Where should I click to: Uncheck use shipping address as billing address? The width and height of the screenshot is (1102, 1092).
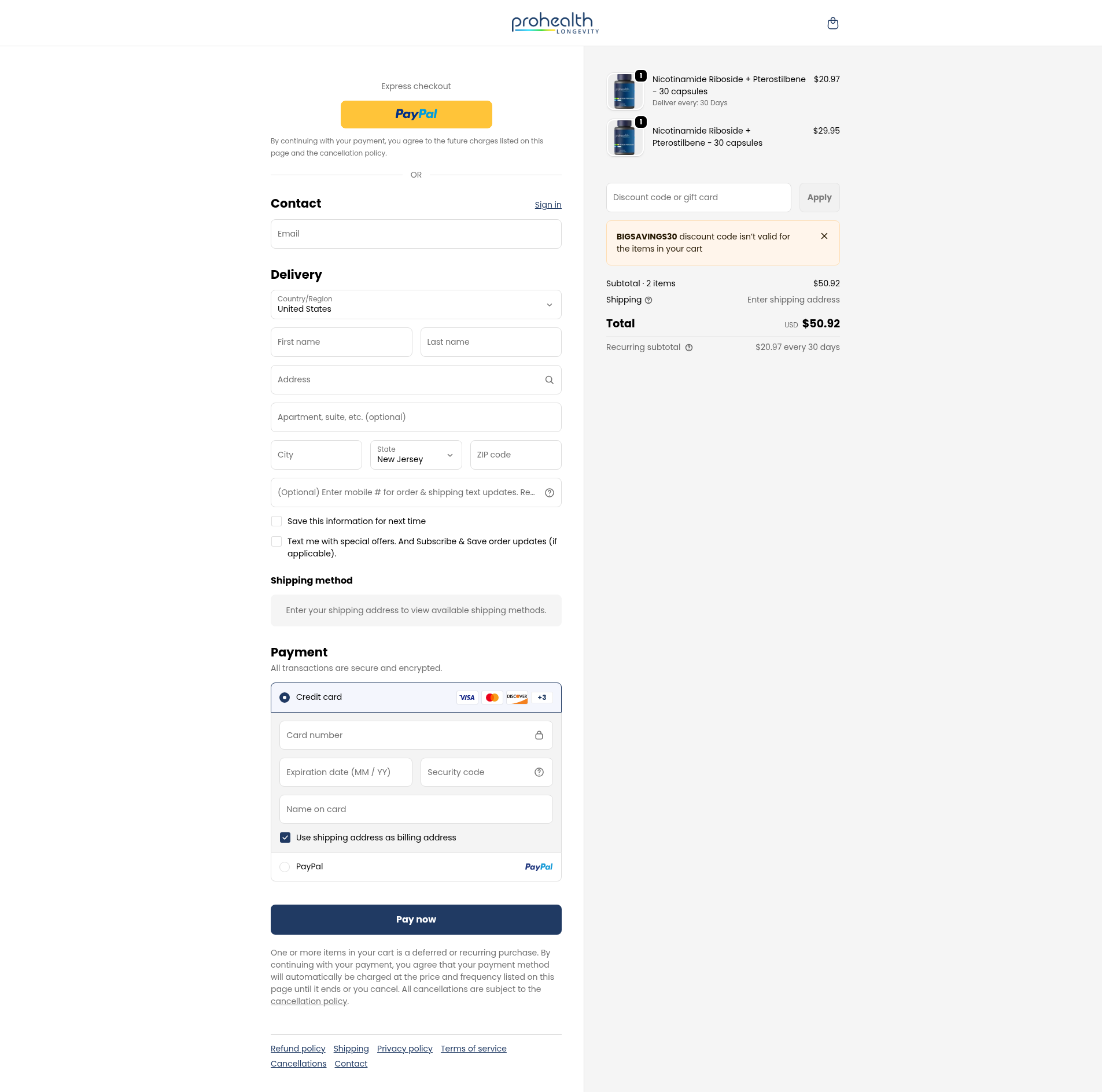(x=285, y=838)
